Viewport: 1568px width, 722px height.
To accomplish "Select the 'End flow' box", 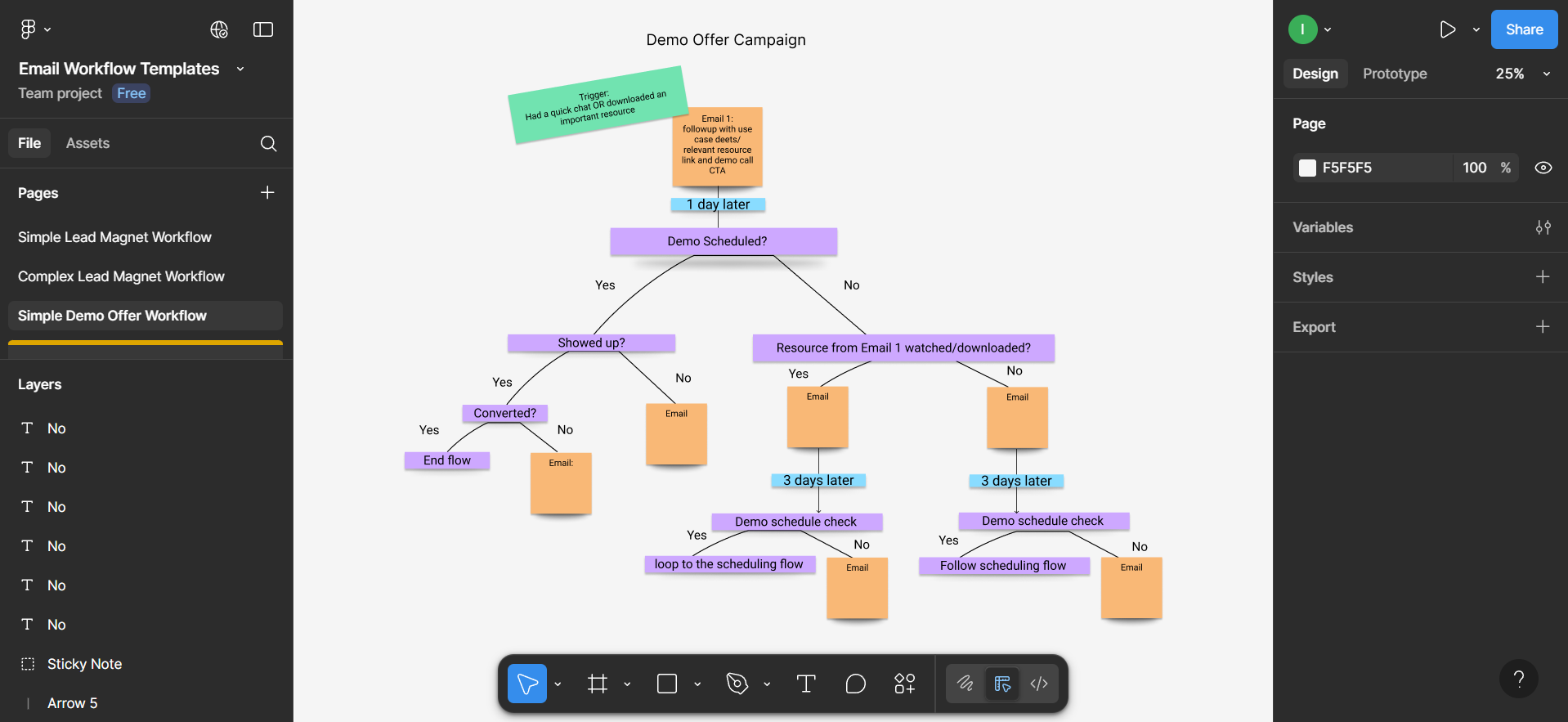I will [447, 460].
